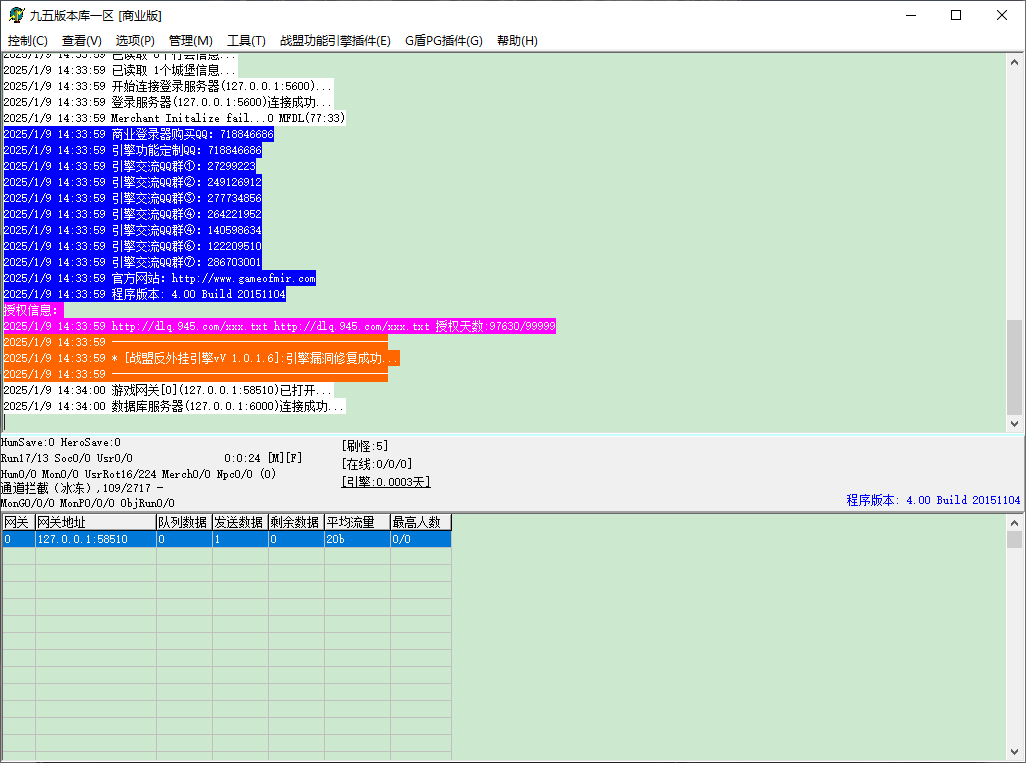Click log line 商业登录器购买QQ: 718846686

138,134
